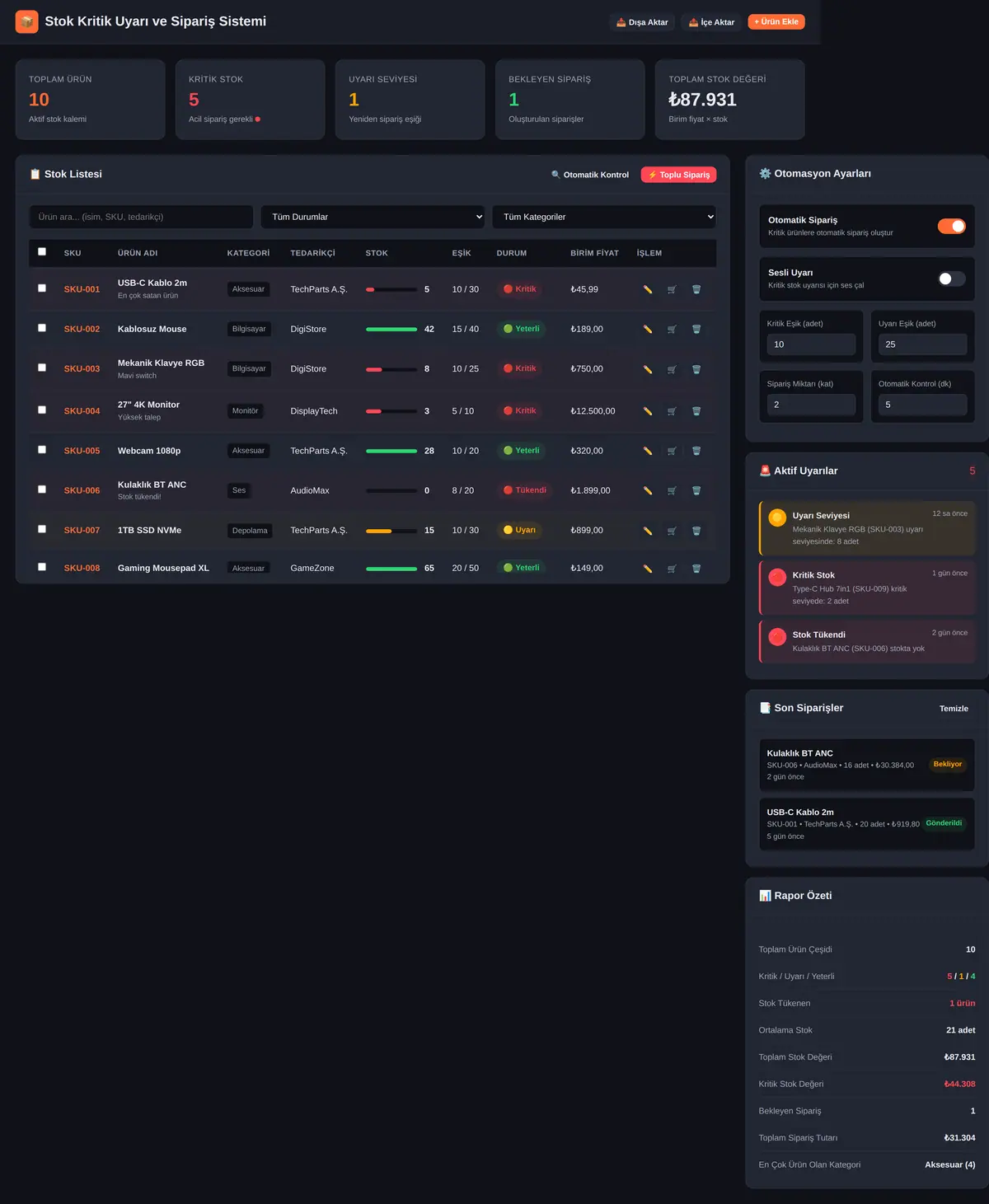Order stock for USB-C Kablo 2m via cart icon
The height and width of the screenshot is (1204, 989).
pos(672,289)
